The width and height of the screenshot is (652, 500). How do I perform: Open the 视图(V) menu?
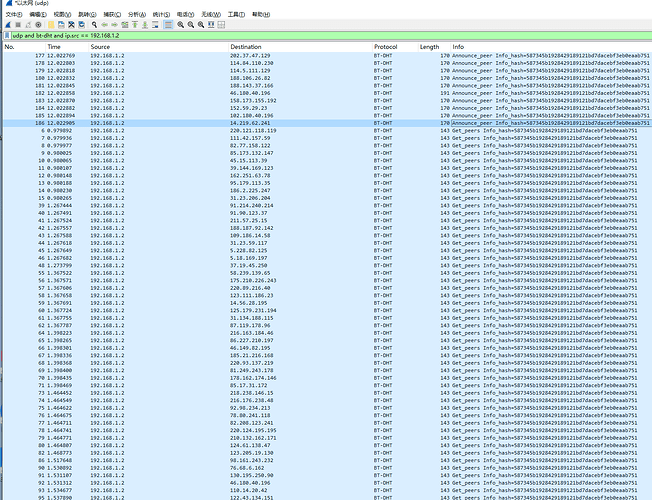pos(62,15)
